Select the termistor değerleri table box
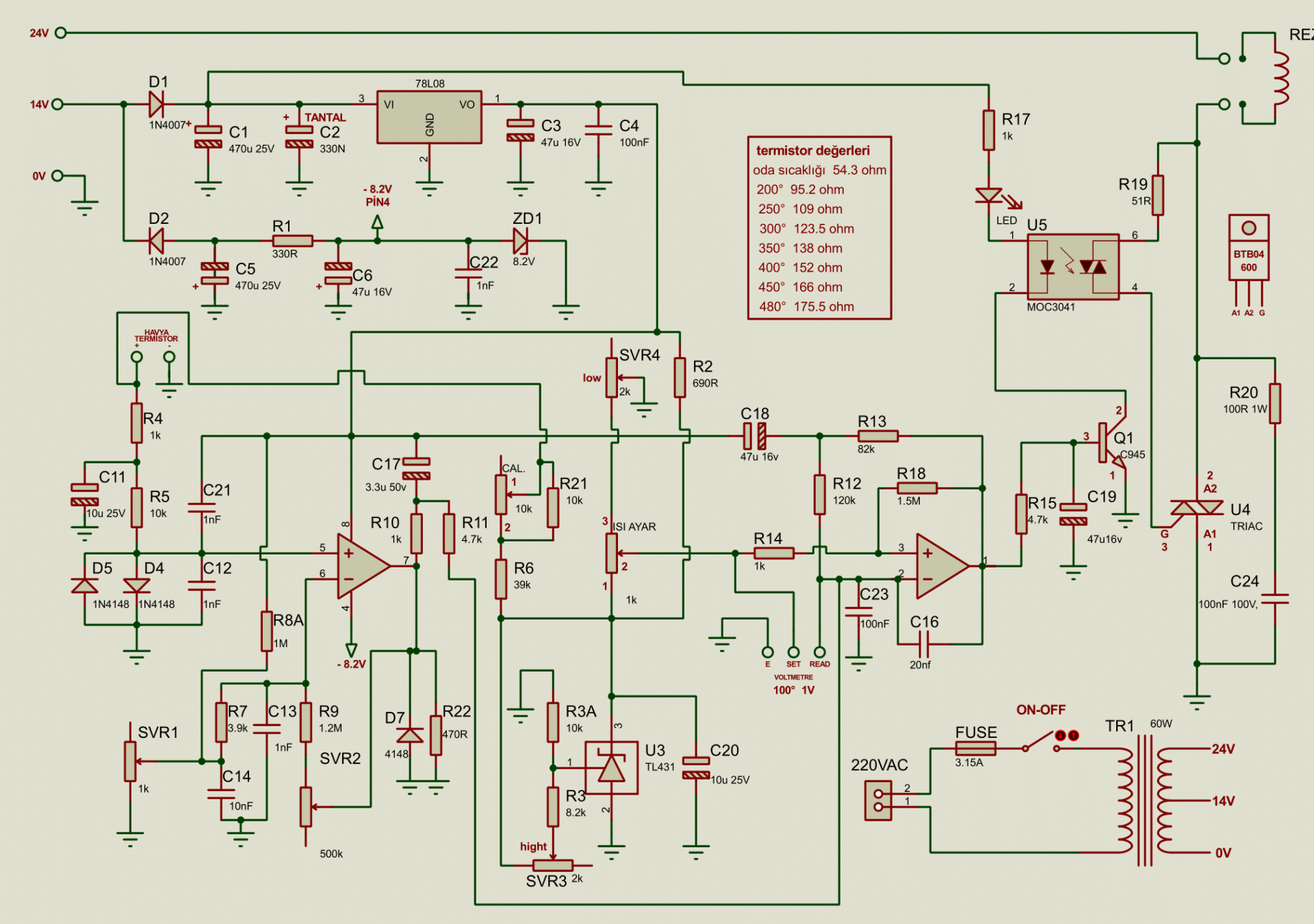Viewport: 1314px width, 924px height. point(819,228)
